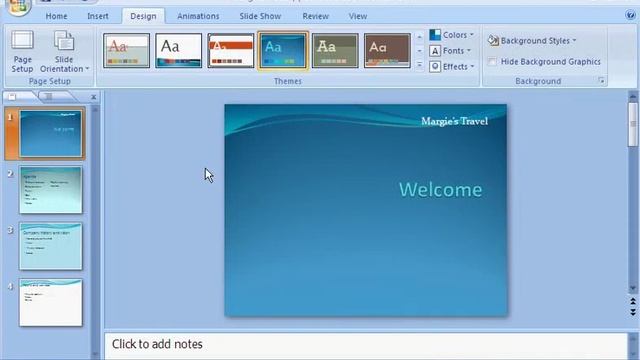Viewport: 640px width, 360px height.
Task: Apply the brown theme thumbnail
Action: point(387,51)
